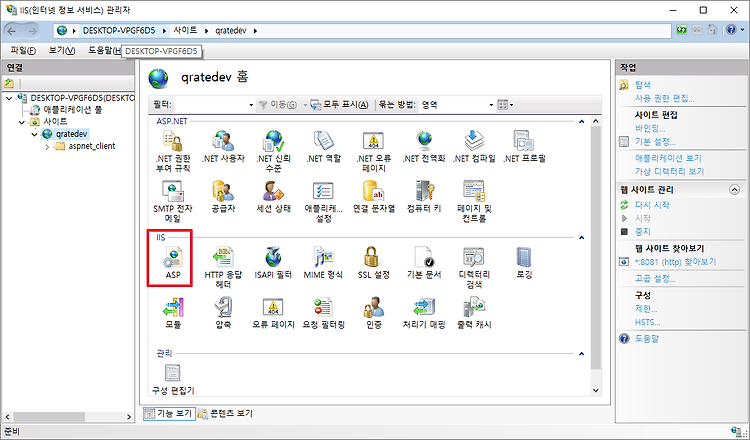Viewport: 750px width, 440px height.
Task: Collapse the ASP.NET section
Action: 582,121
